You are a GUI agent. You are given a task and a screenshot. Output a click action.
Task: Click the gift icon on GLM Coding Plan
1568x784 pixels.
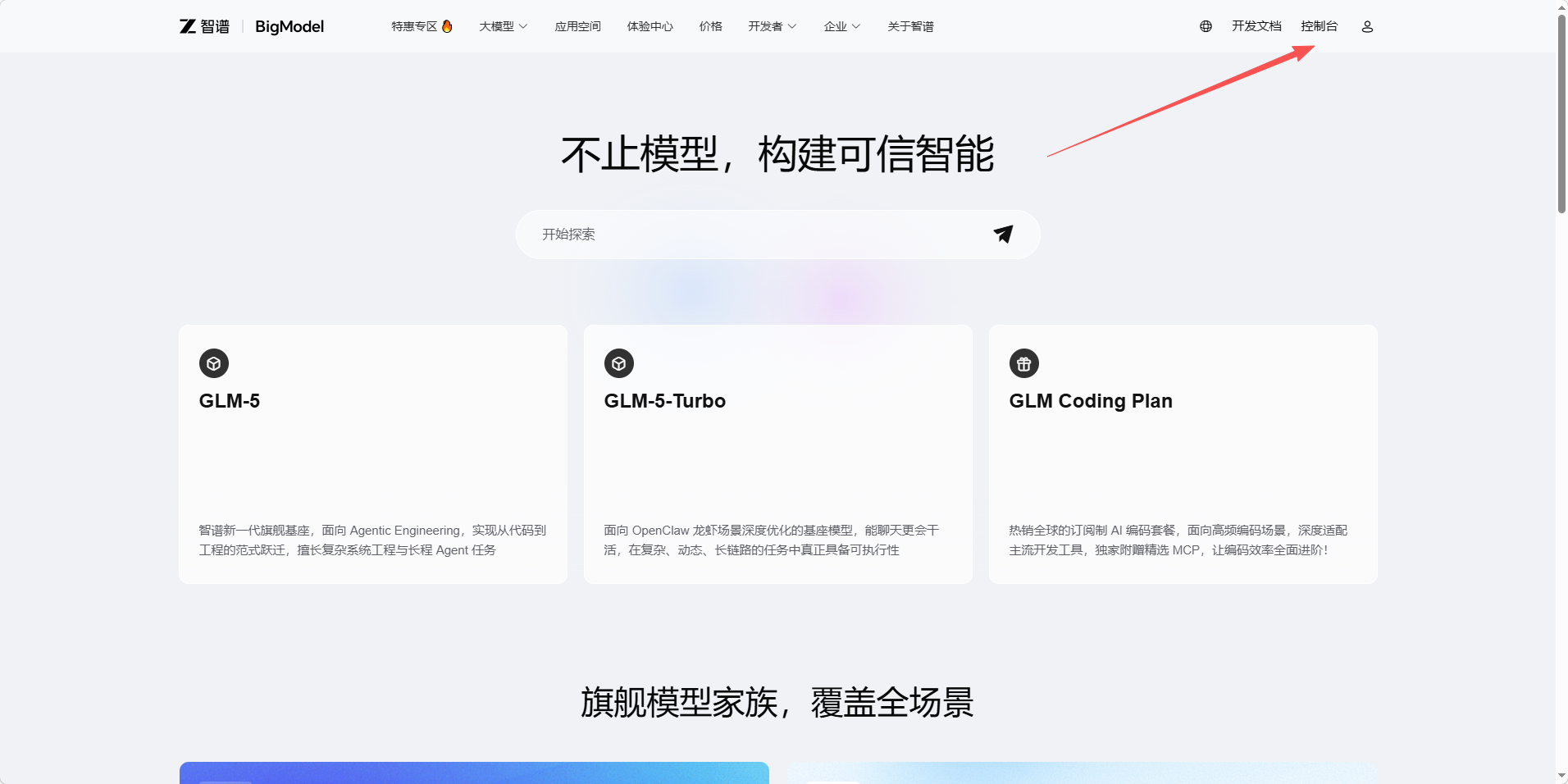tap(1024, 363)
